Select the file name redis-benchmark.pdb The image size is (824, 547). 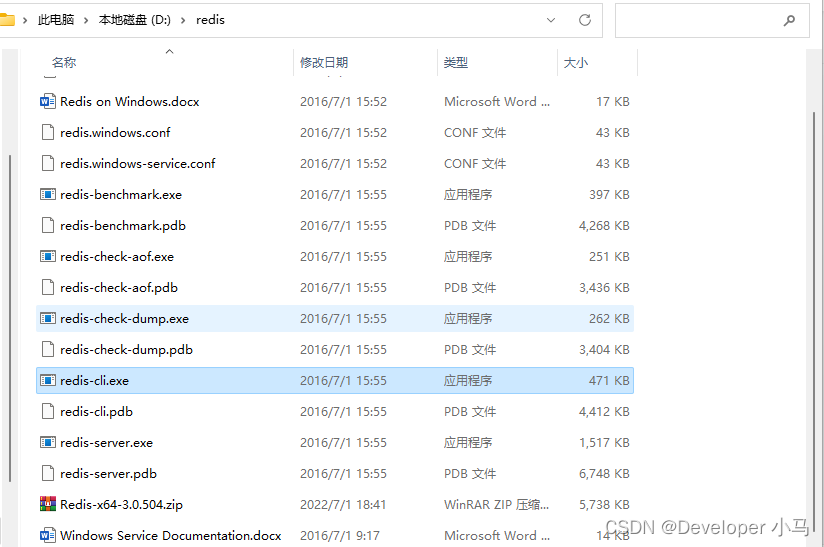[x=123, y=225]
